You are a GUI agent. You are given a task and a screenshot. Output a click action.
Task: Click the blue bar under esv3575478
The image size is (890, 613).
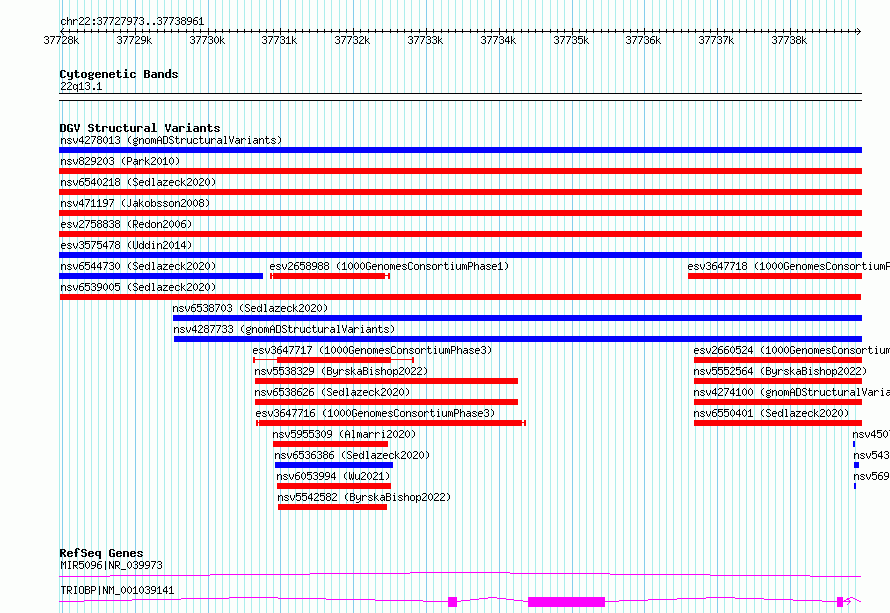point(460,255)
